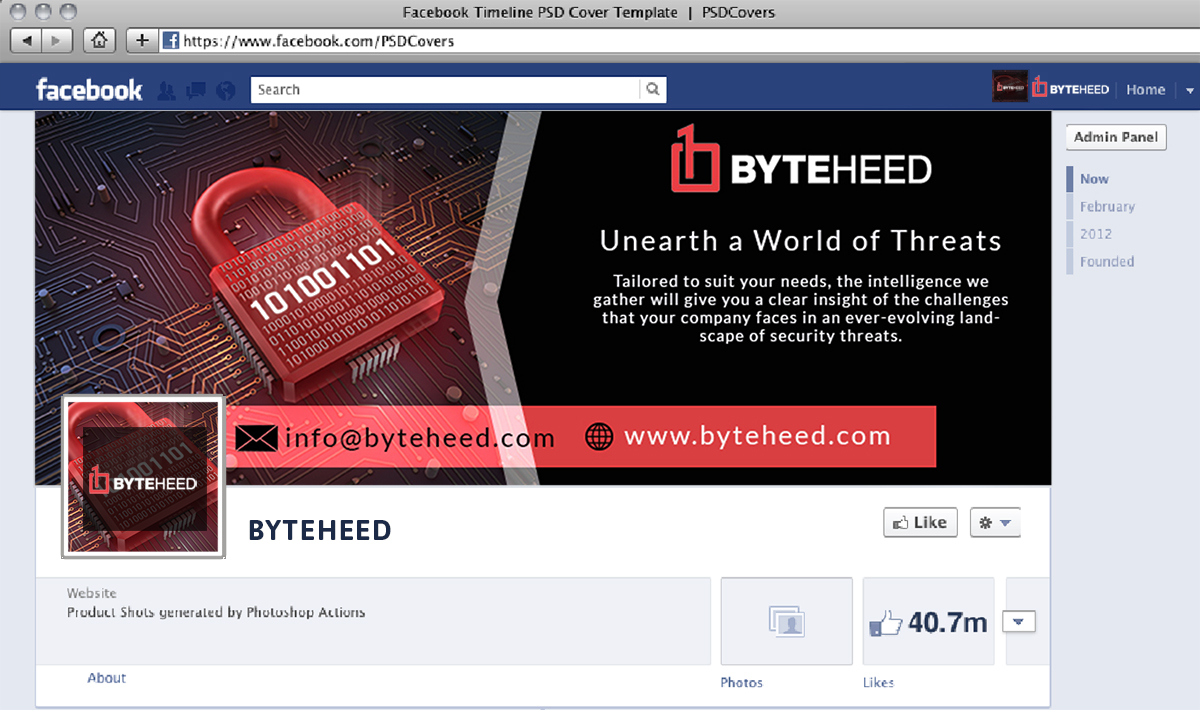Open the Photos thumbnail box
Viewport: 1200px width, 710px height.
coord(787,621)
